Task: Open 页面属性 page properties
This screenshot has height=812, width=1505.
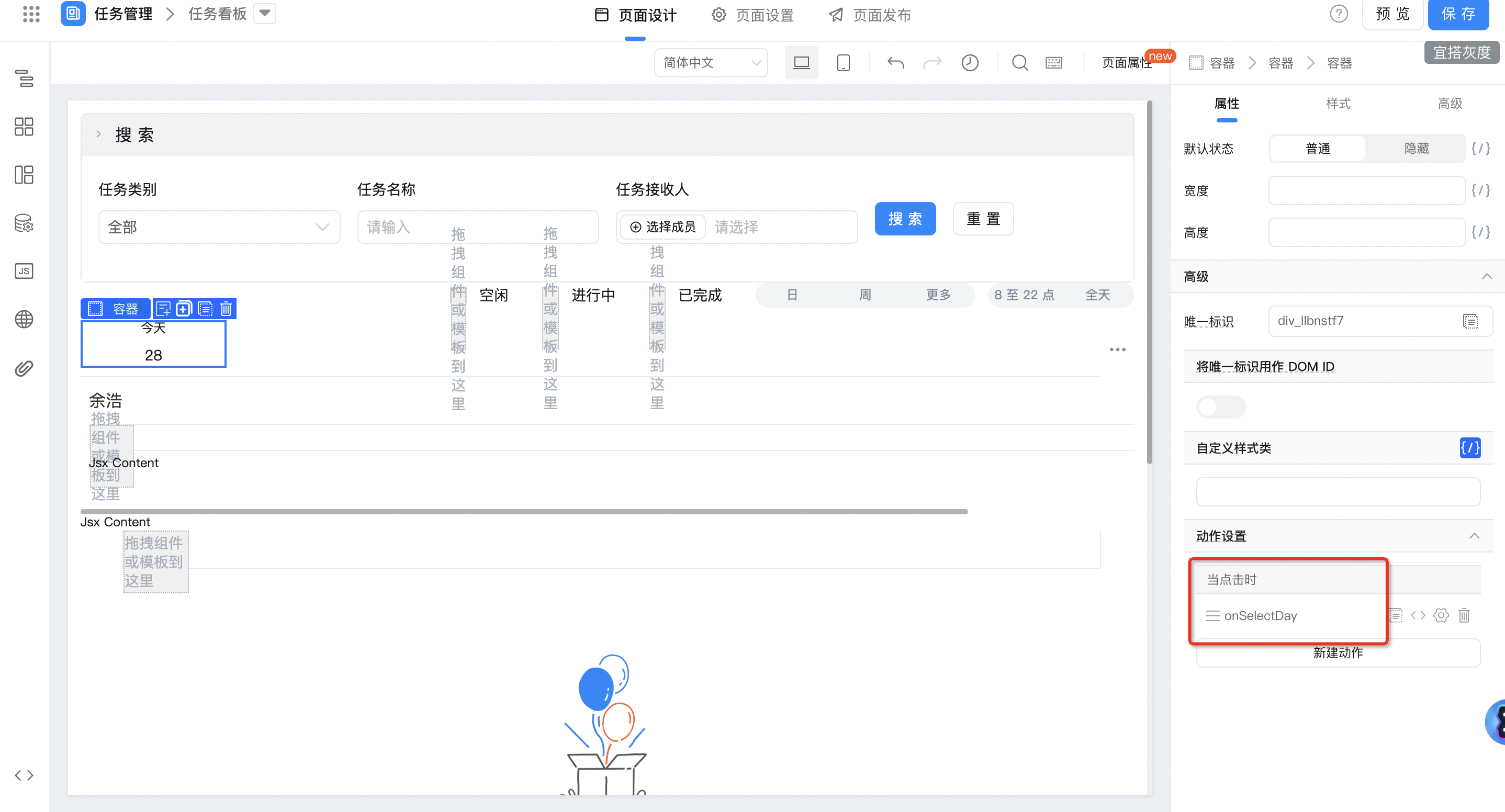Action: [x=1127, y=62]
